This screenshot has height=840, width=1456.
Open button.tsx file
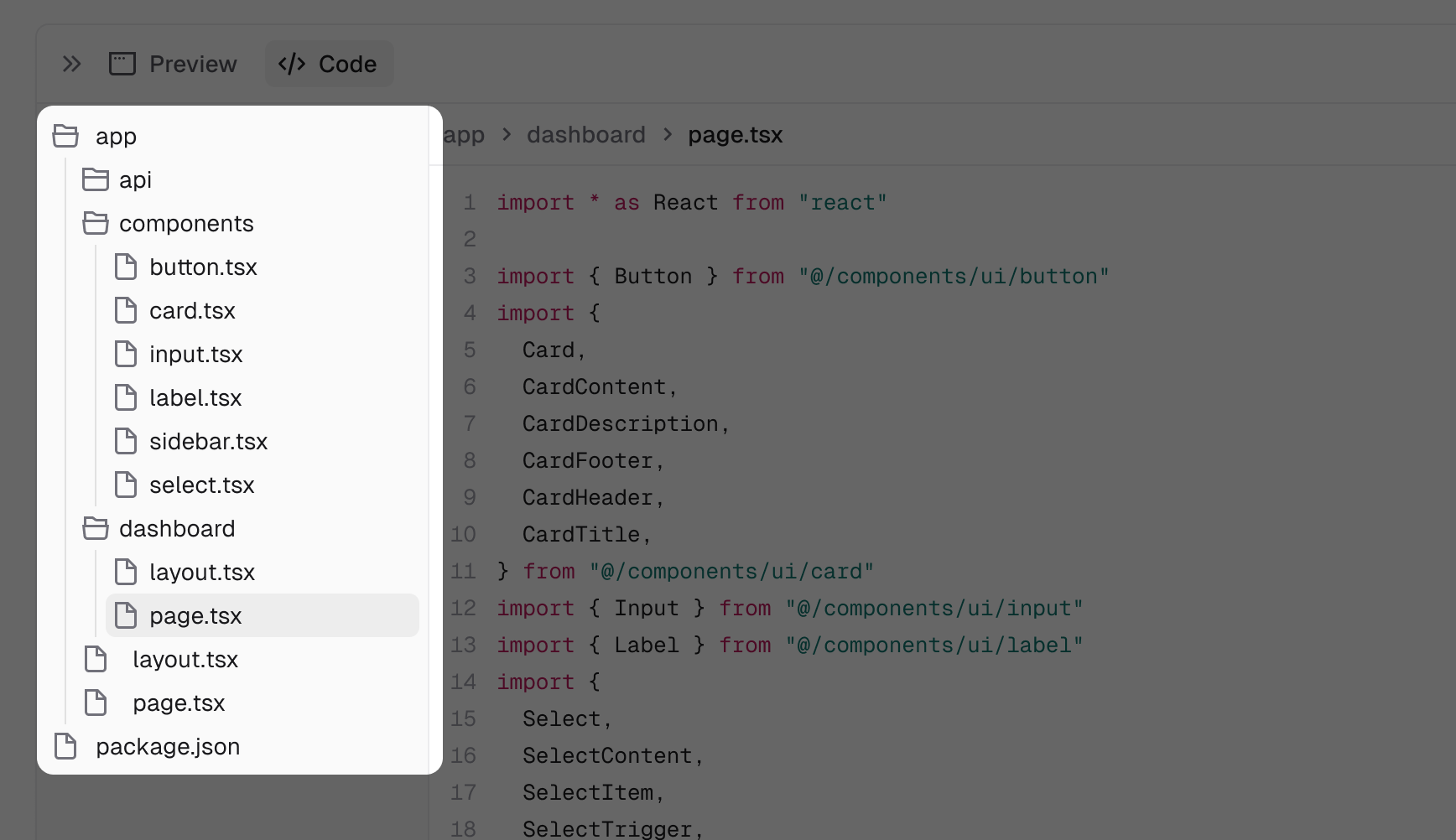click(203, 267)
